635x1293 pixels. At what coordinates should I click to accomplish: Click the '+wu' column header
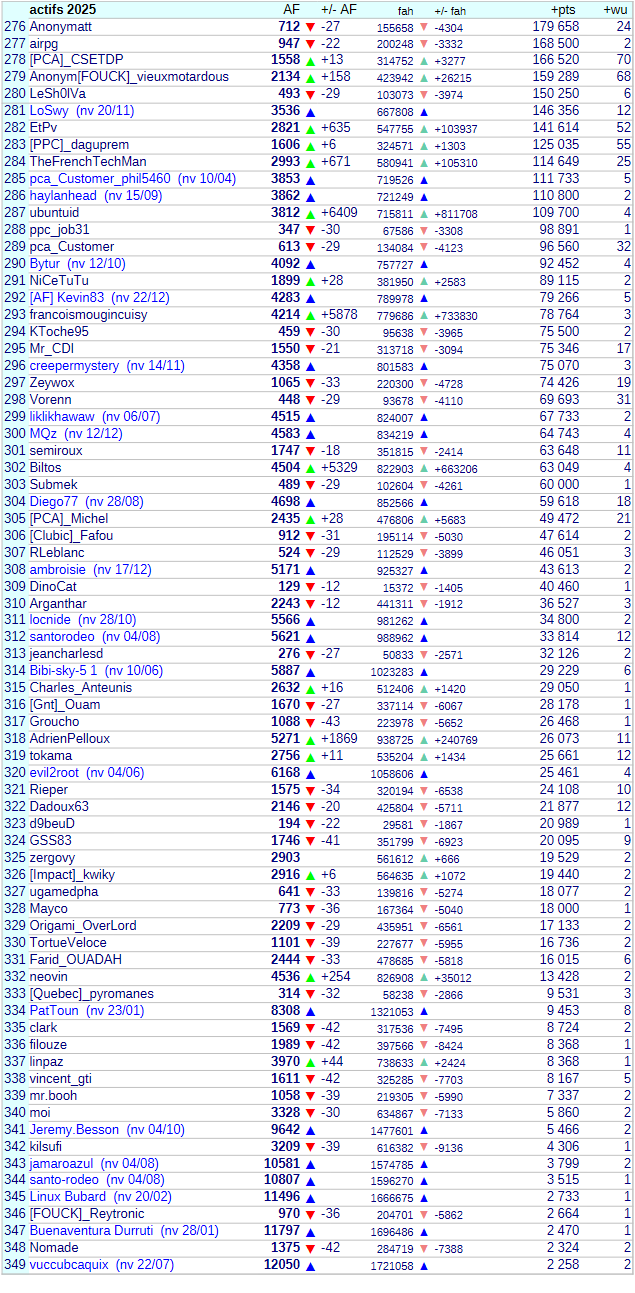point(616,9)
